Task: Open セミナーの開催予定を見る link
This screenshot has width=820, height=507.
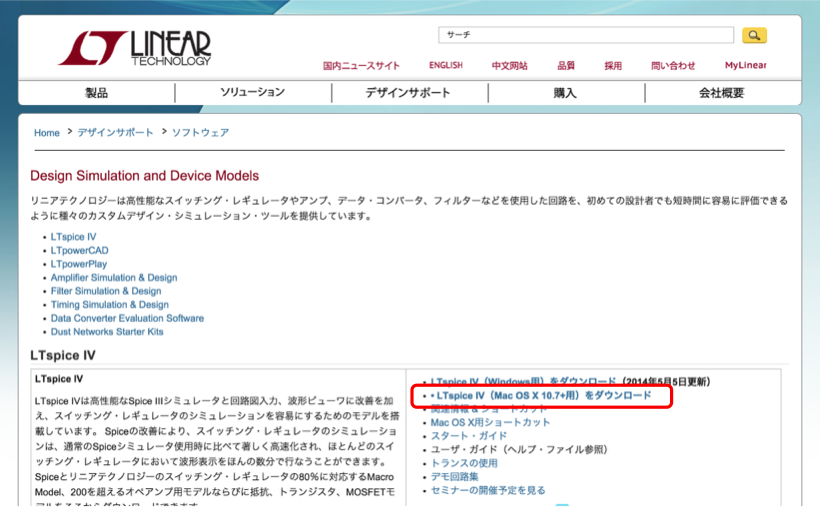Action: pos(488,490)
